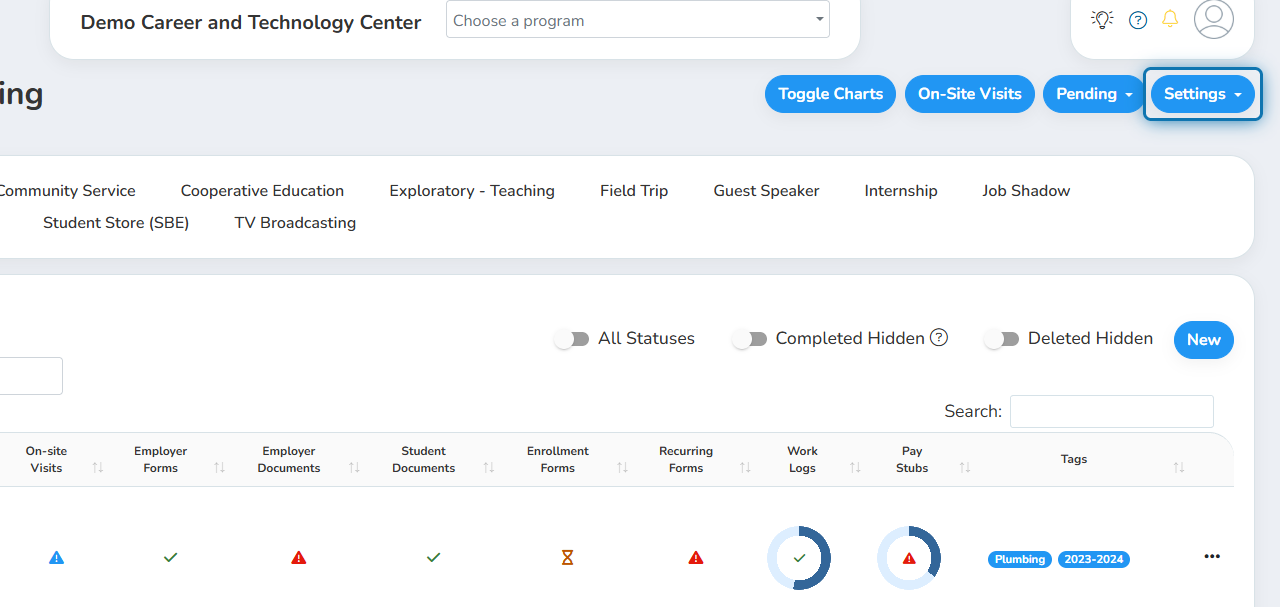Select the Cooperative Education tab
Viewport: 1280px width, 607px height.
[262, 190]
